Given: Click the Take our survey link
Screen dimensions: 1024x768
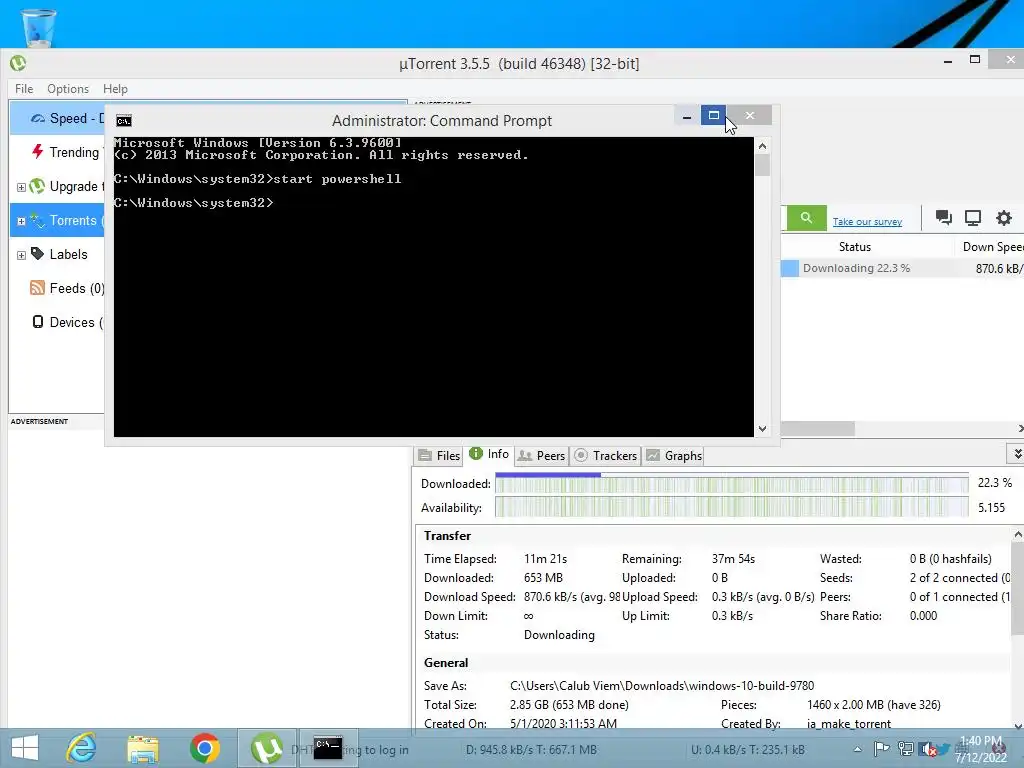Looking at the screenshot, I should (867, 221).
